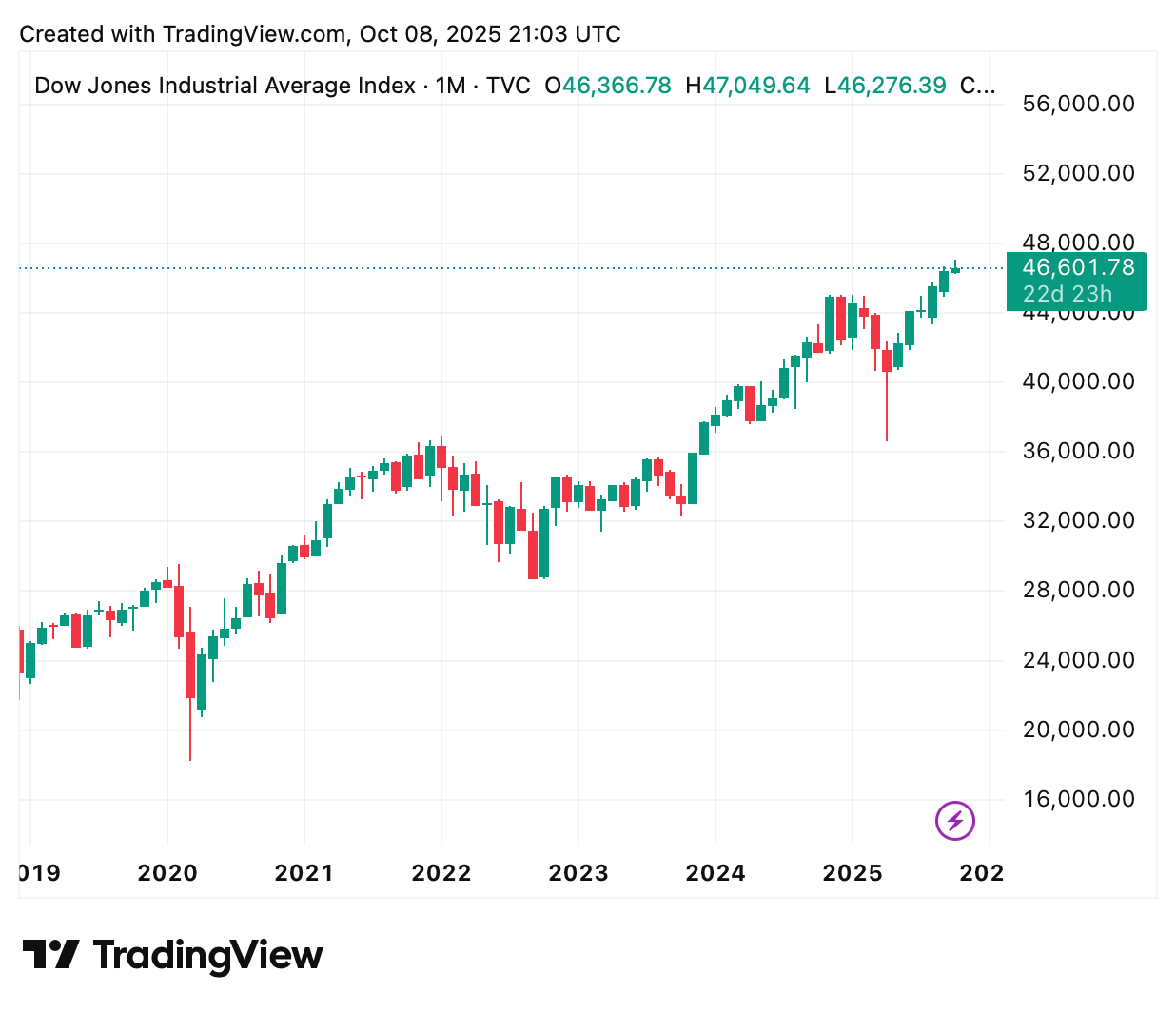Click the 22d 23h bar countdown
Image resolution: width=1176 pixels, height=1012 pixels.
1068,295
